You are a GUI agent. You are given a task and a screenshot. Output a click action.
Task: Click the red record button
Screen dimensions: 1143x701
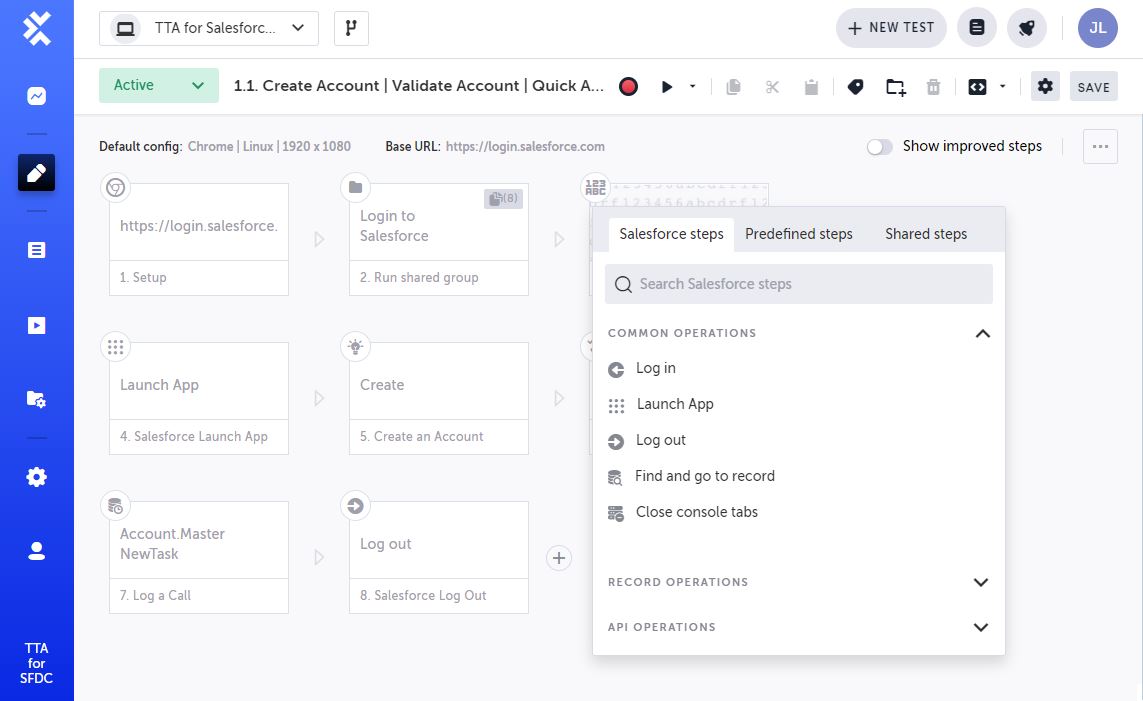point(628,87)
